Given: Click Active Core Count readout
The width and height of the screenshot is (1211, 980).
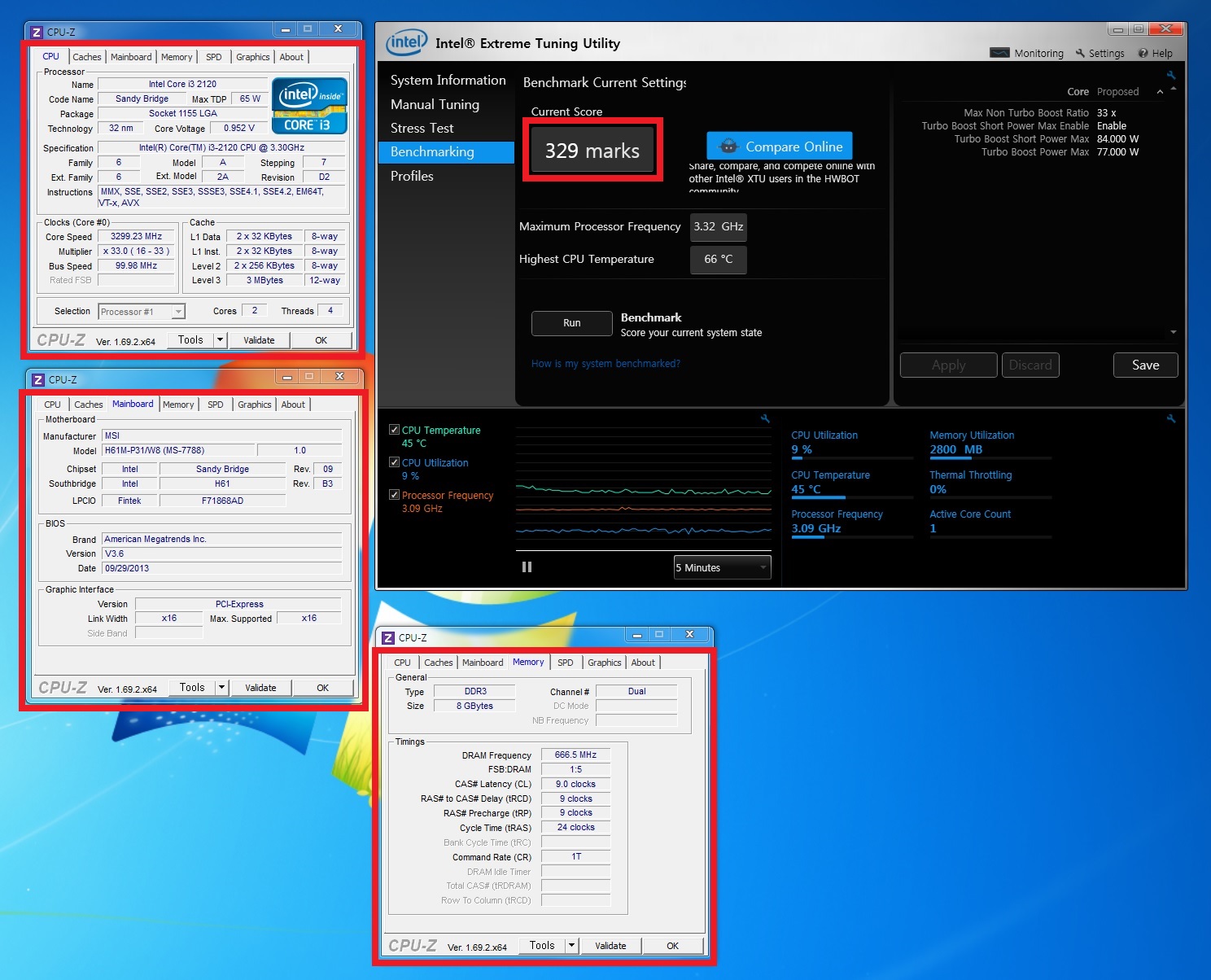Looking at the screenshot, I should pyautogui.click(x=933, y=528).
